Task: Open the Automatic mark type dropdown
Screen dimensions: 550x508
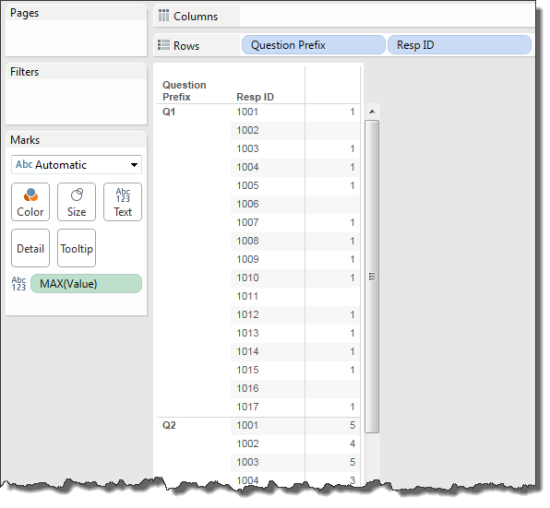Action: coord(76,165)
